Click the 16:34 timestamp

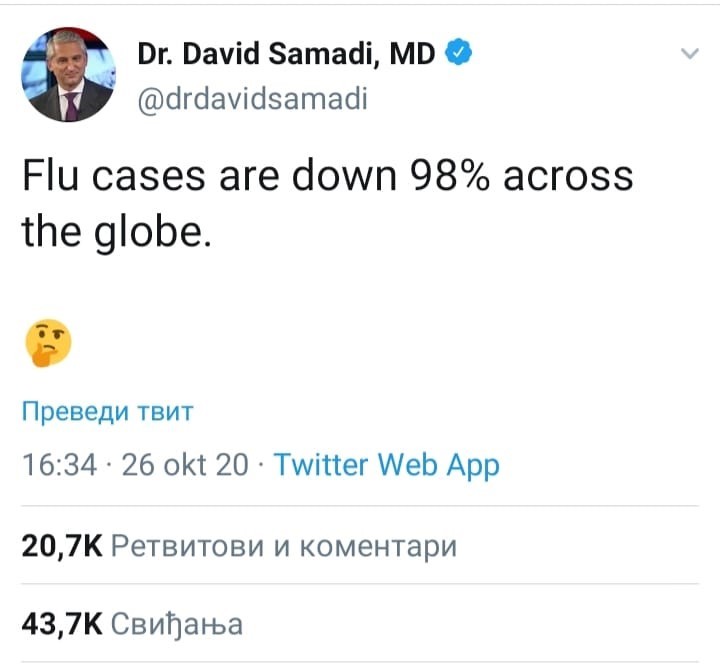[x=59, y=464]
